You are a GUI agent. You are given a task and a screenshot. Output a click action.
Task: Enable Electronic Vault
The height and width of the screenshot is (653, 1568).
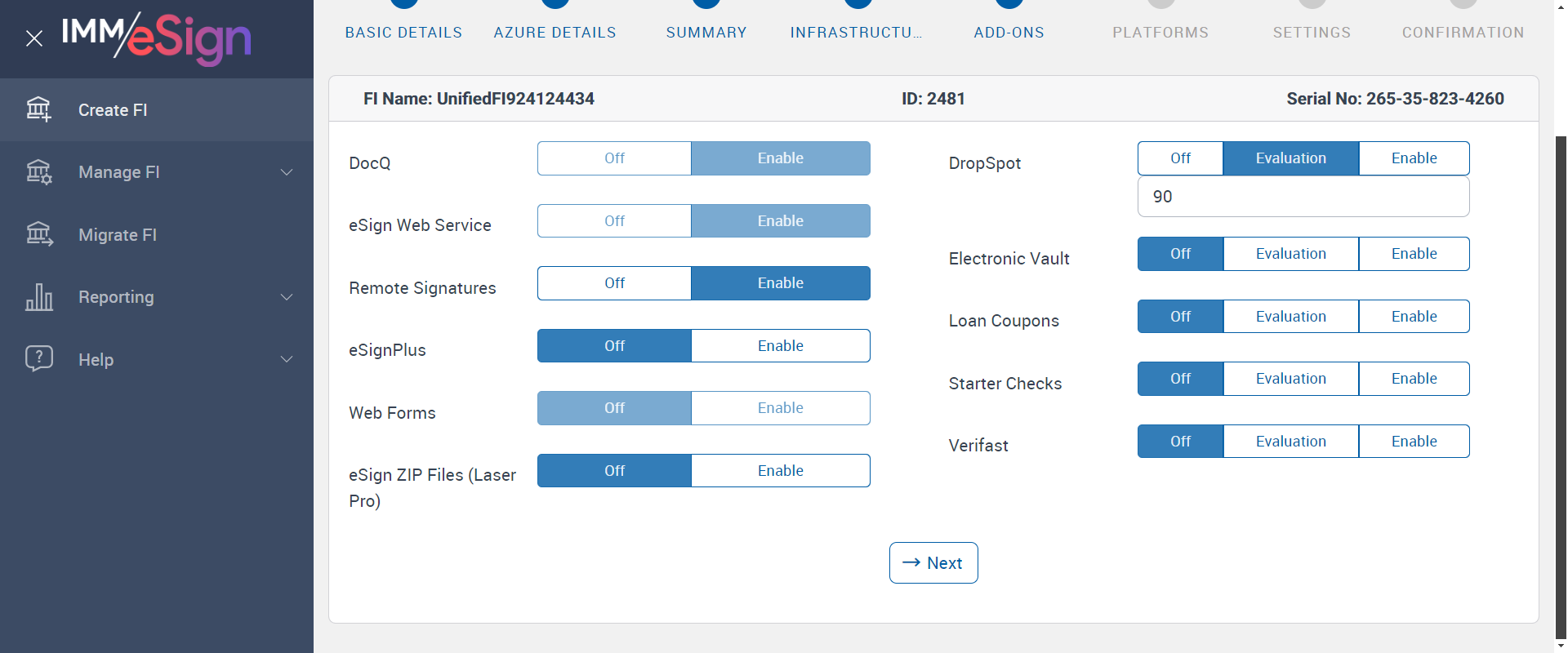[x=1414, y=254]
